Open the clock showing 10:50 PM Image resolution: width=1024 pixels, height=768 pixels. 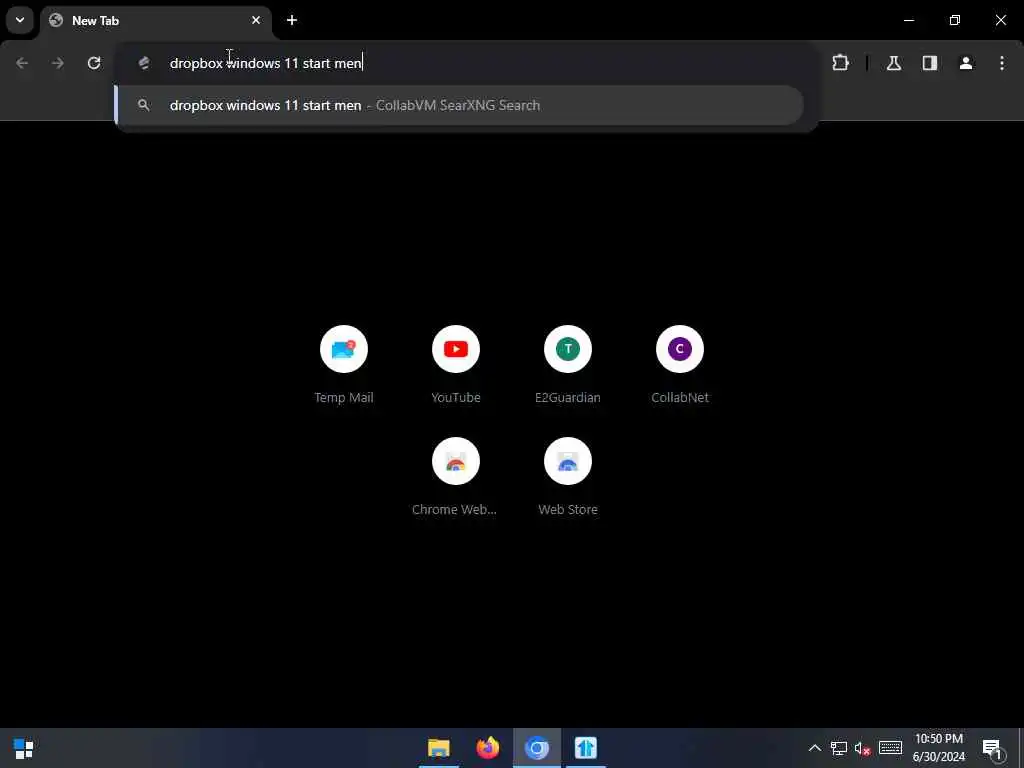938,748
